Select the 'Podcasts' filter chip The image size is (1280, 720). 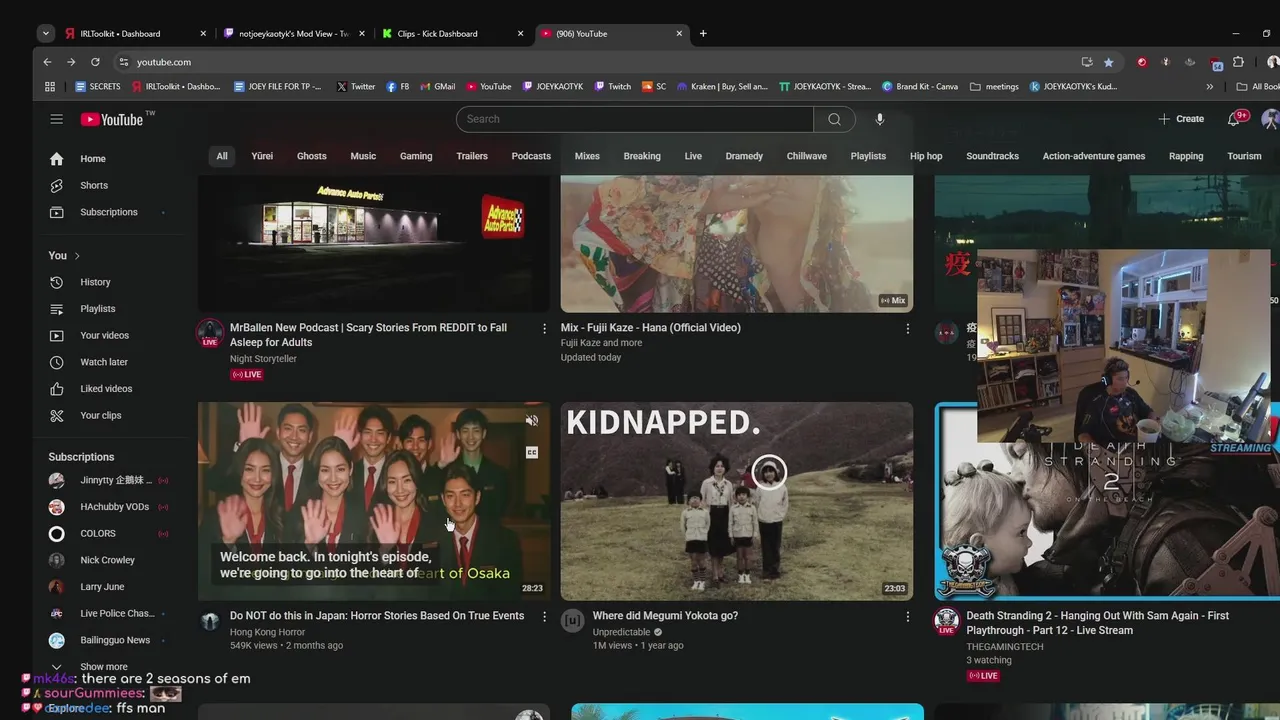click(x=531, y=156)
